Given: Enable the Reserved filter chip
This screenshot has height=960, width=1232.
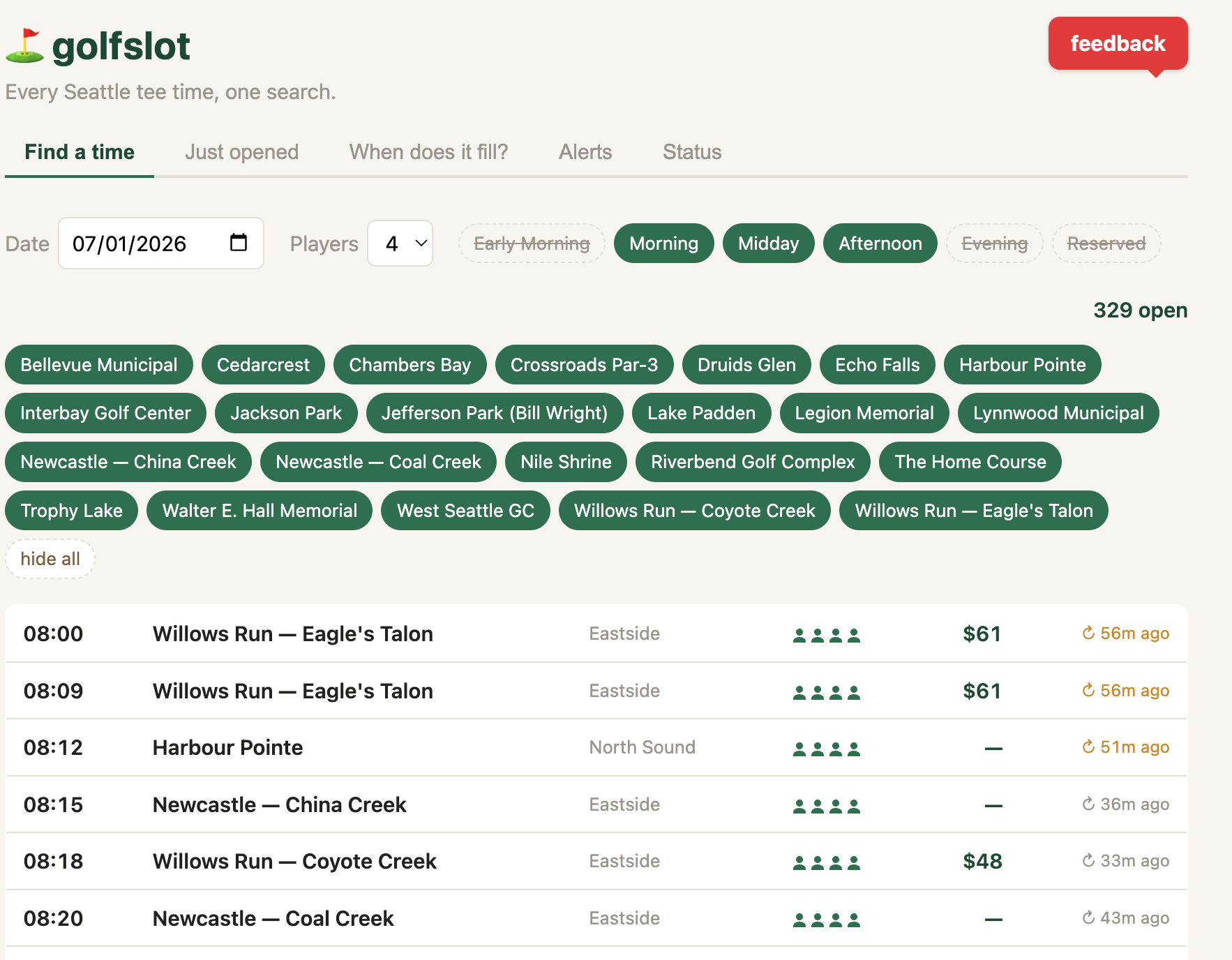Looking at the screenshot, I should (x=1106, y=243).
